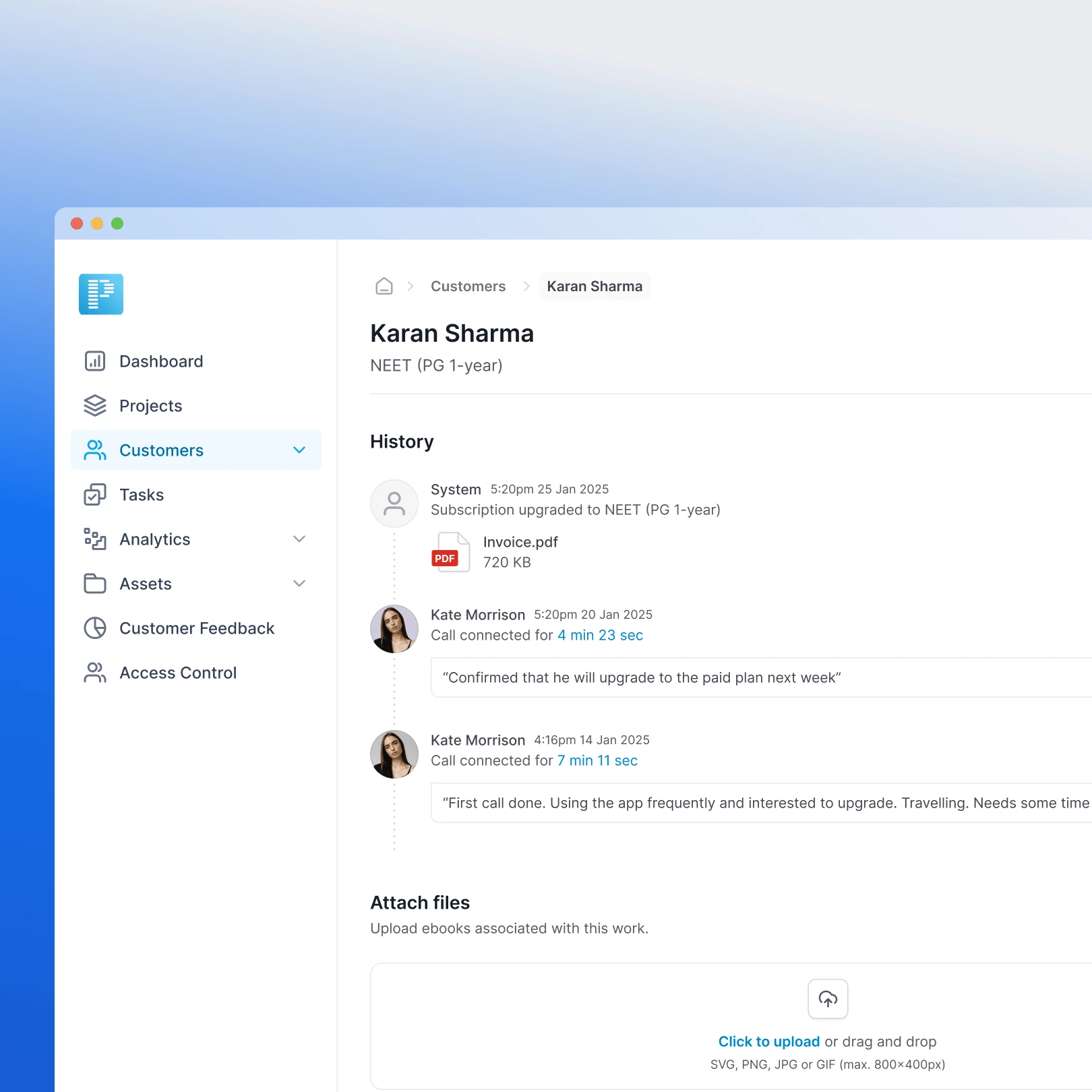Open Customers from the breadcrumb trail

click(x=468, y=286)
